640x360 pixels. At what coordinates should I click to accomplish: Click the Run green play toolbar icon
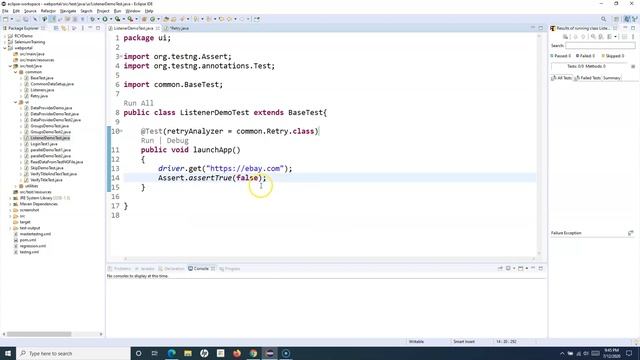click(105, 19)
